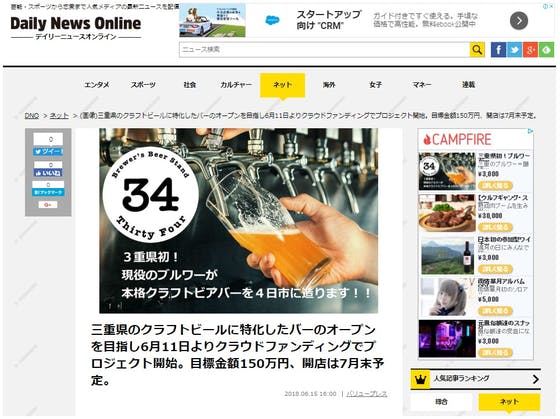Switch to the 総合 ranking tab

(441, 402)
